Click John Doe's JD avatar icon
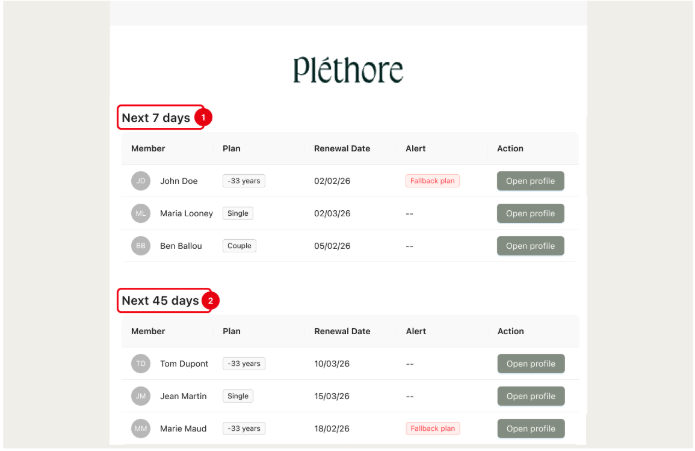The width and height of the screenshot is (695, 451). [x=141, y=181]
